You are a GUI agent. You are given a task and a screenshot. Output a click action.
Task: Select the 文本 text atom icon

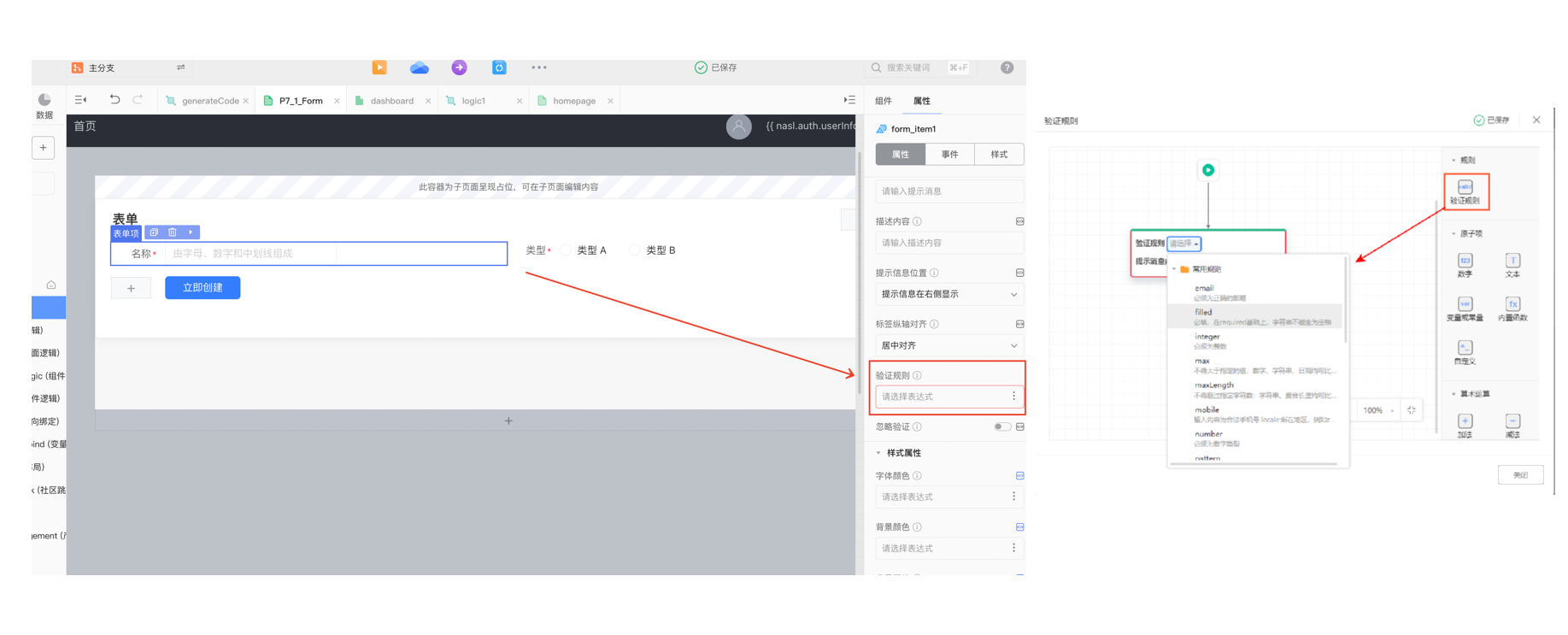[x=1512, y=266]
